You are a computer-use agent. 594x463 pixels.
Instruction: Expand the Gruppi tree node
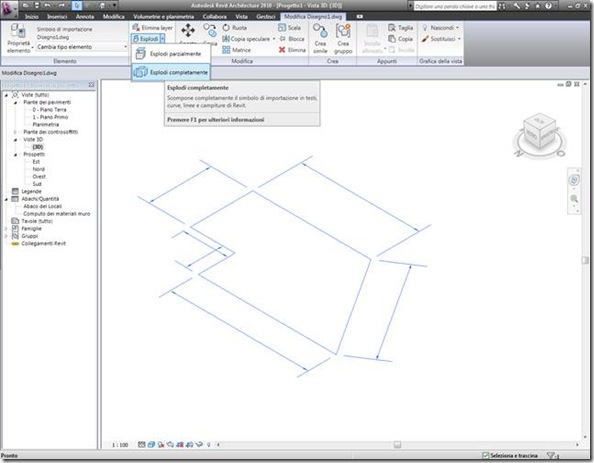(x=6, y=236)
